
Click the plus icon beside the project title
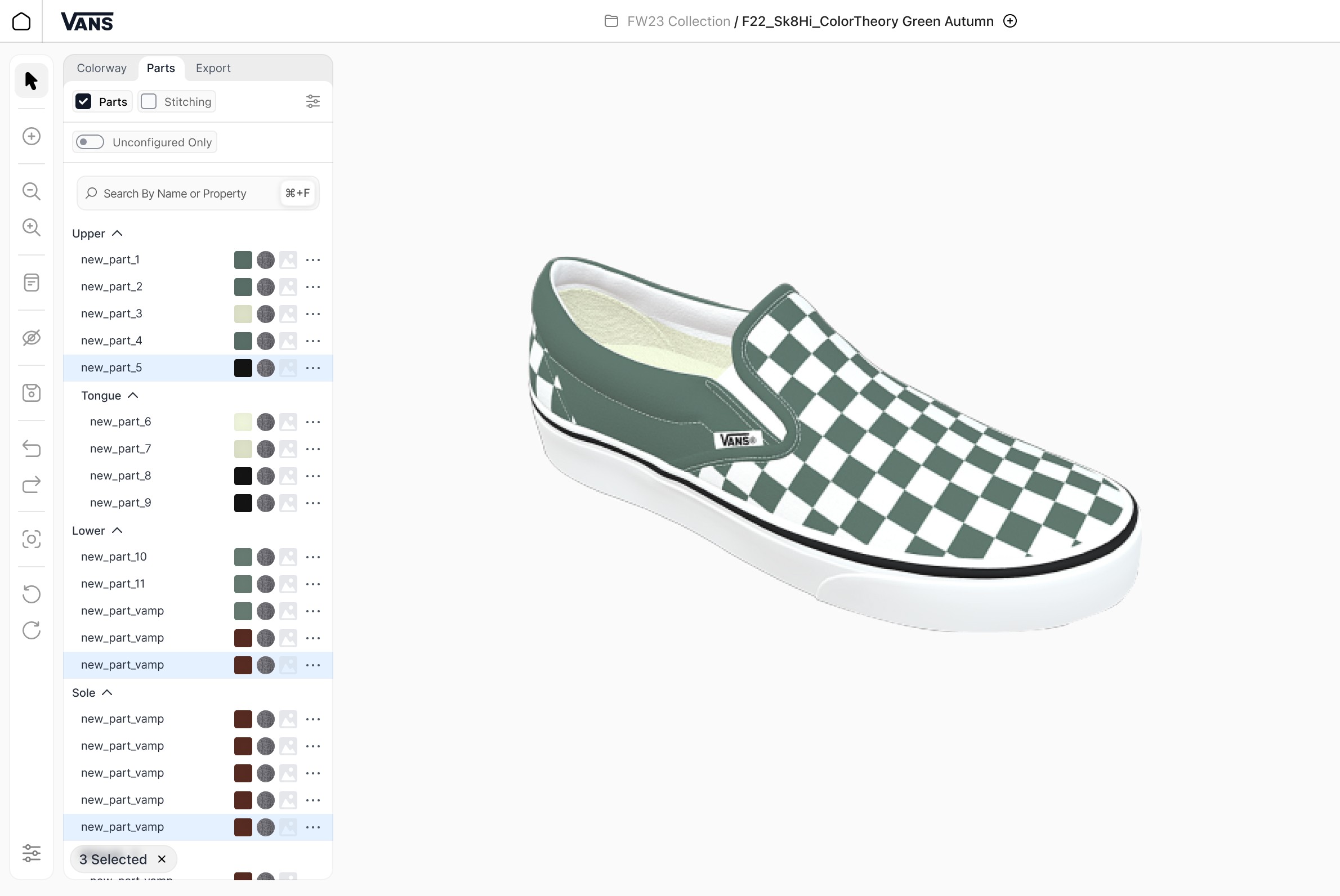(x=1010, y=21)
